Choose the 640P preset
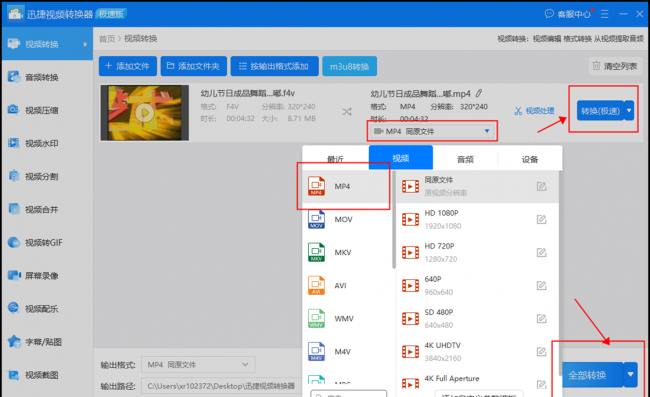Screen dimensions: 650x397 pyautogui.click(x=478, y=286)
